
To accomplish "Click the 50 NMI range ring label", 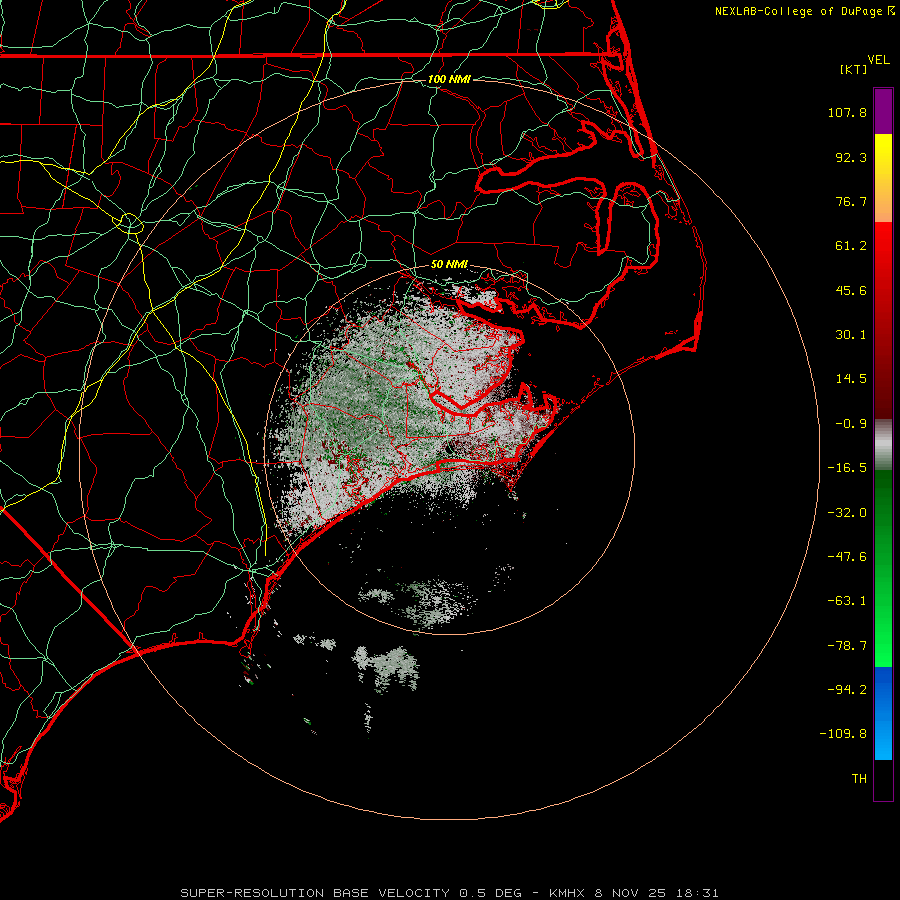I will pos(449,264).
